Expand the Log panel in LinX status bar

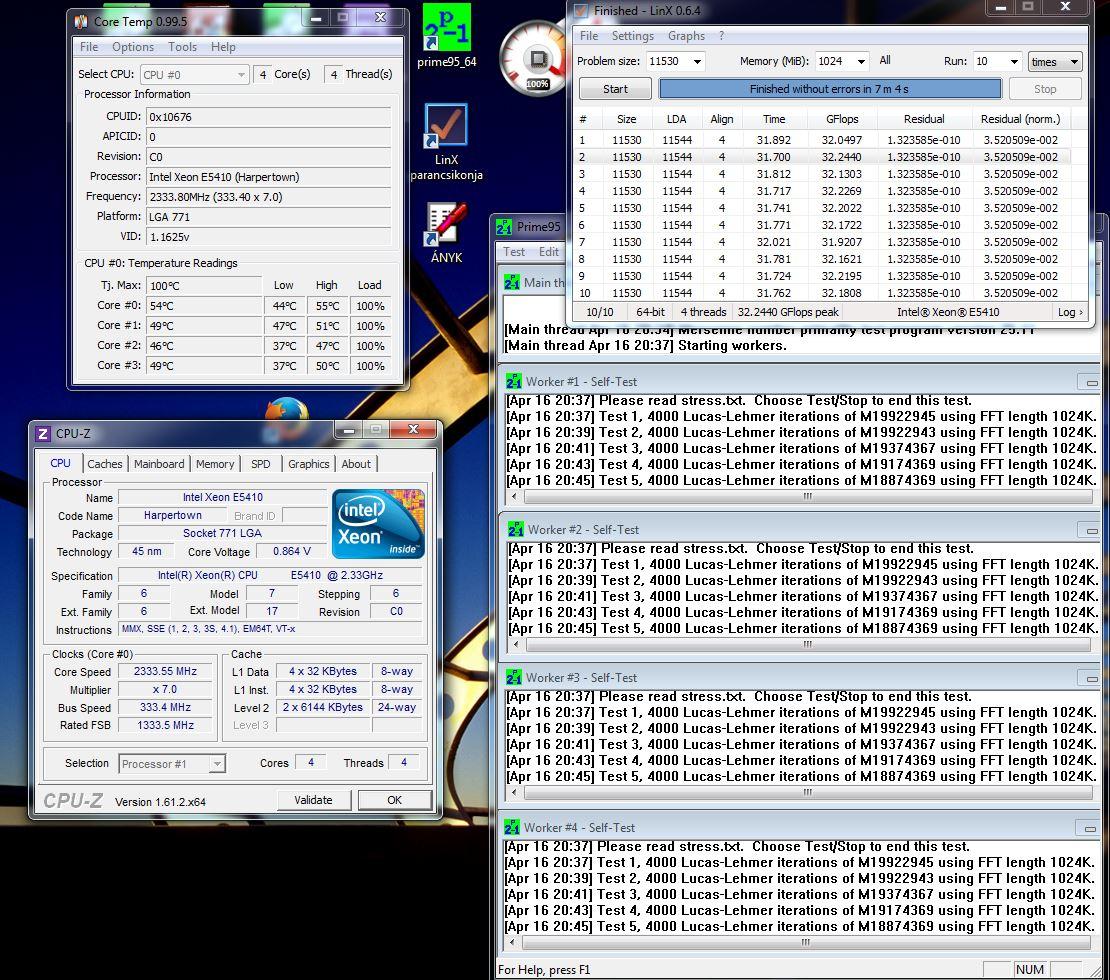1070,312
